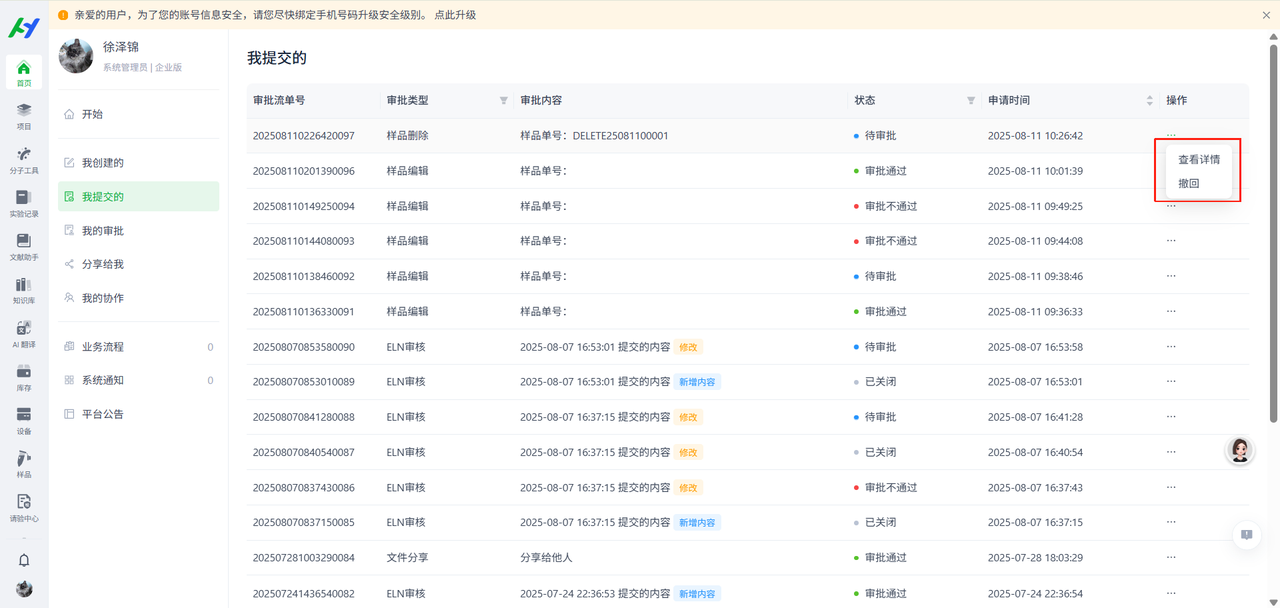Open 我的审批 in the side menu
Image resolution: width=1280 pixels, height=608 pixels.
point(102,231)
